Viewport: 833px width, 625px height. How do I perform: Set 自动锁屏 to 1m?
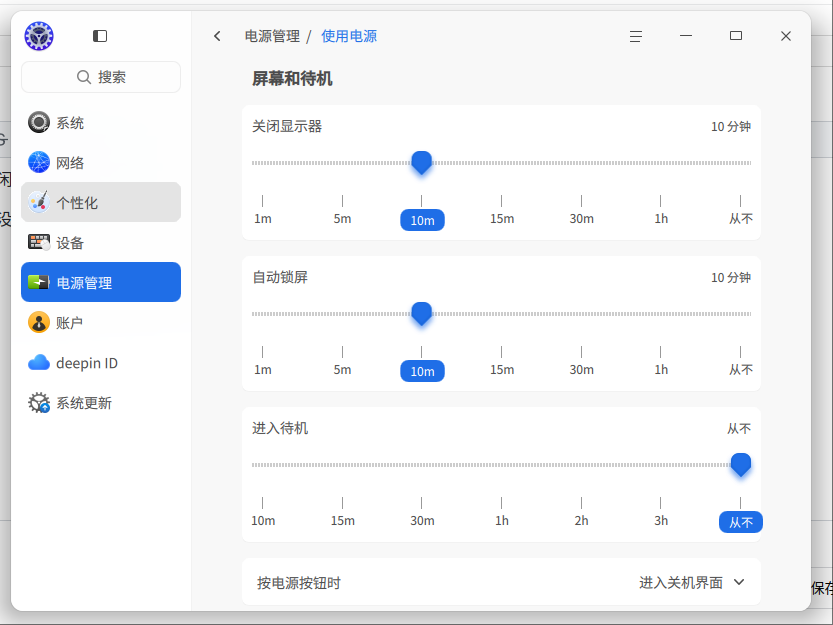pos(263,369)
